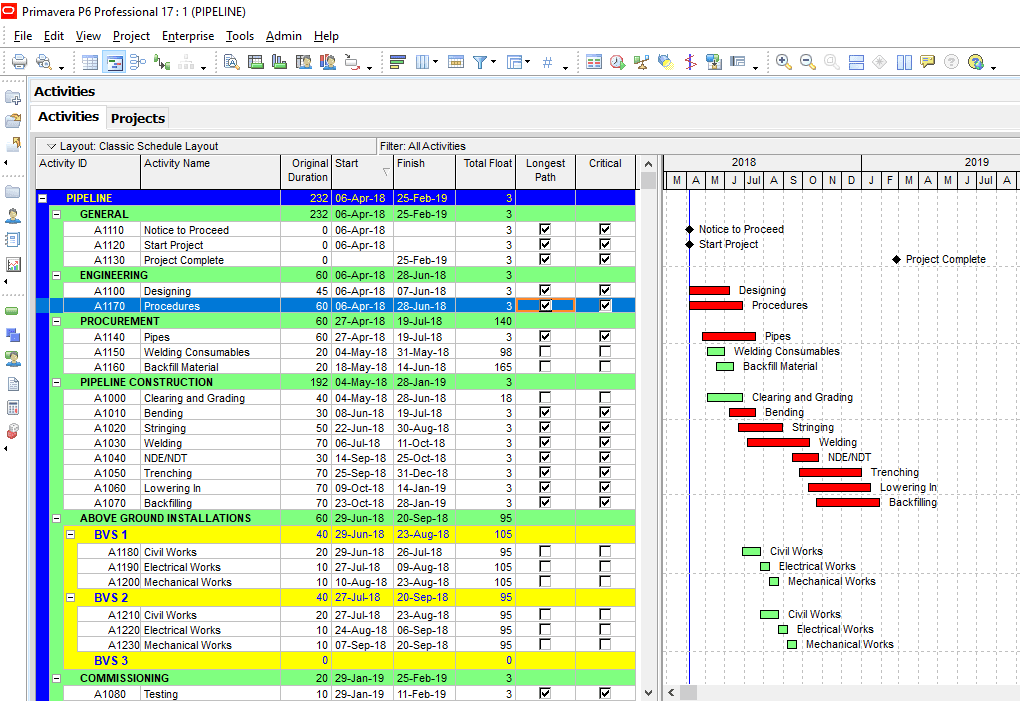The height and width of the screenshot is (701, 1020).
Task: Show the Activity Usage Spreadsheet icon
Action: pyautogui.click(x=256, y=62)
